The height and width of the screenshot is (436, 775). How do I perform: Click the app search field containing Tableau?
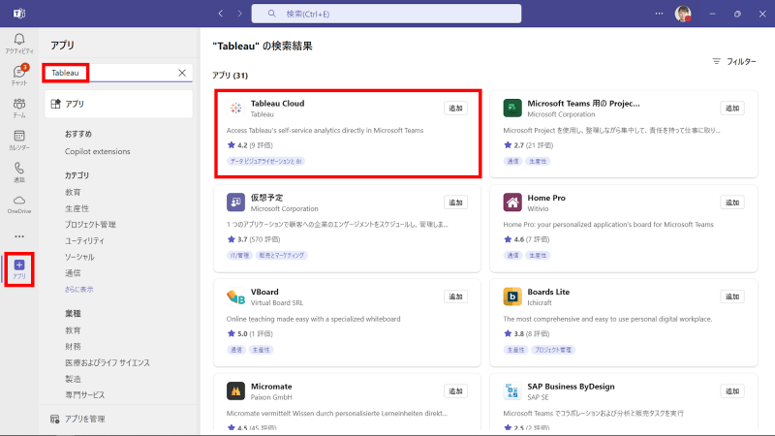tap(118, 73)
